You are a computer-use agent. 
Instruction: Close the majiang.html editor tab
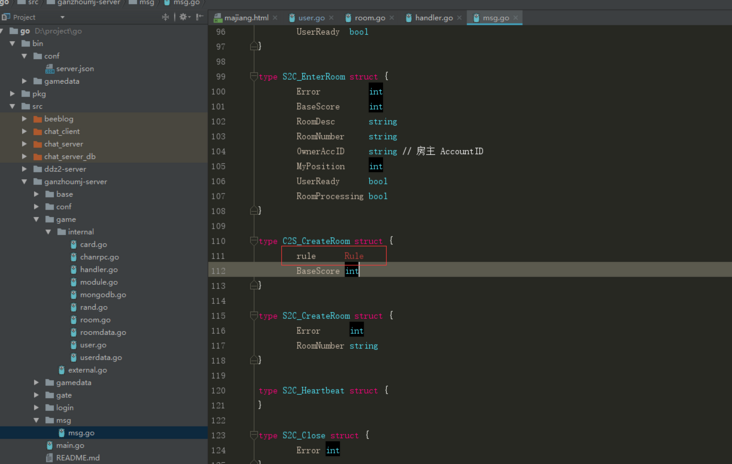[275, 18]
